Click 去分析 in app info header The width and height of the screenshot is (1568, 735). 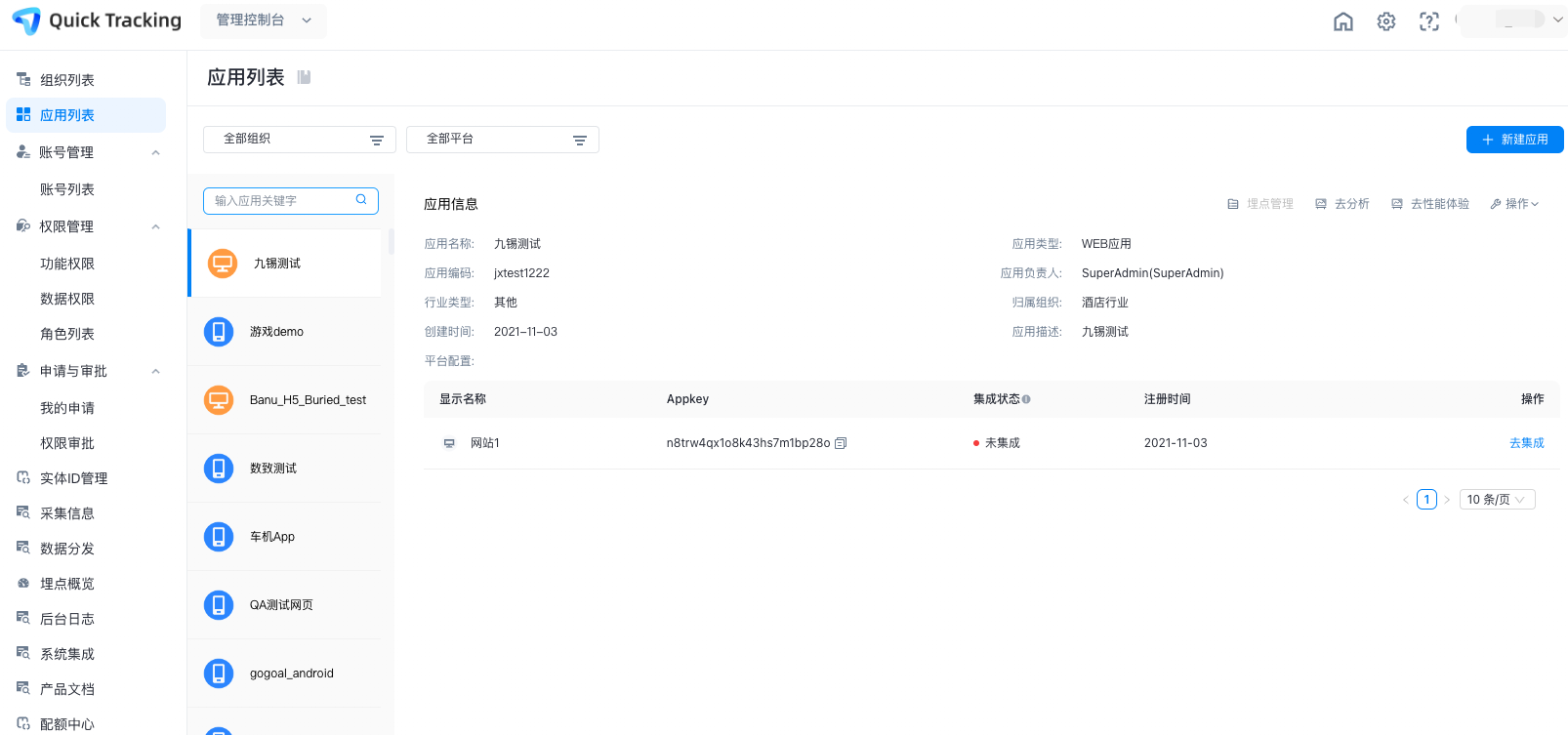pyautogui.click(x=1342, y=204)
